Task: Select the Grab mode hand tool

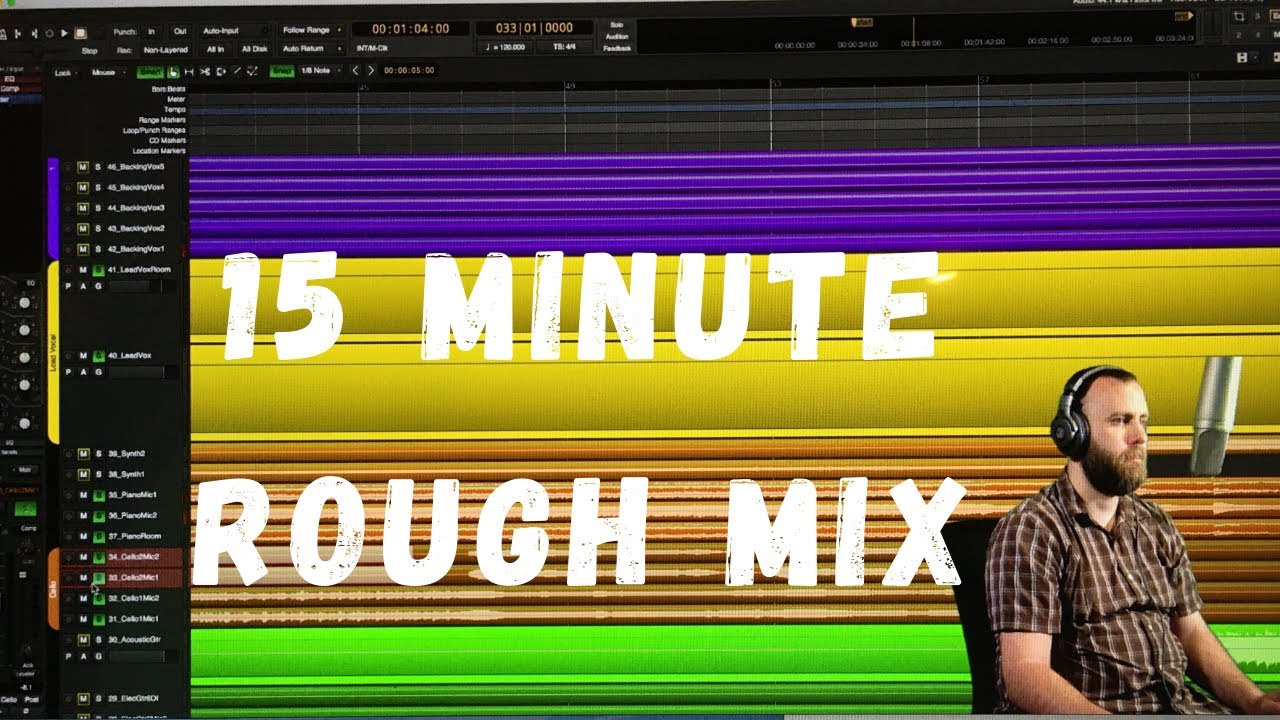Action: 173,72
